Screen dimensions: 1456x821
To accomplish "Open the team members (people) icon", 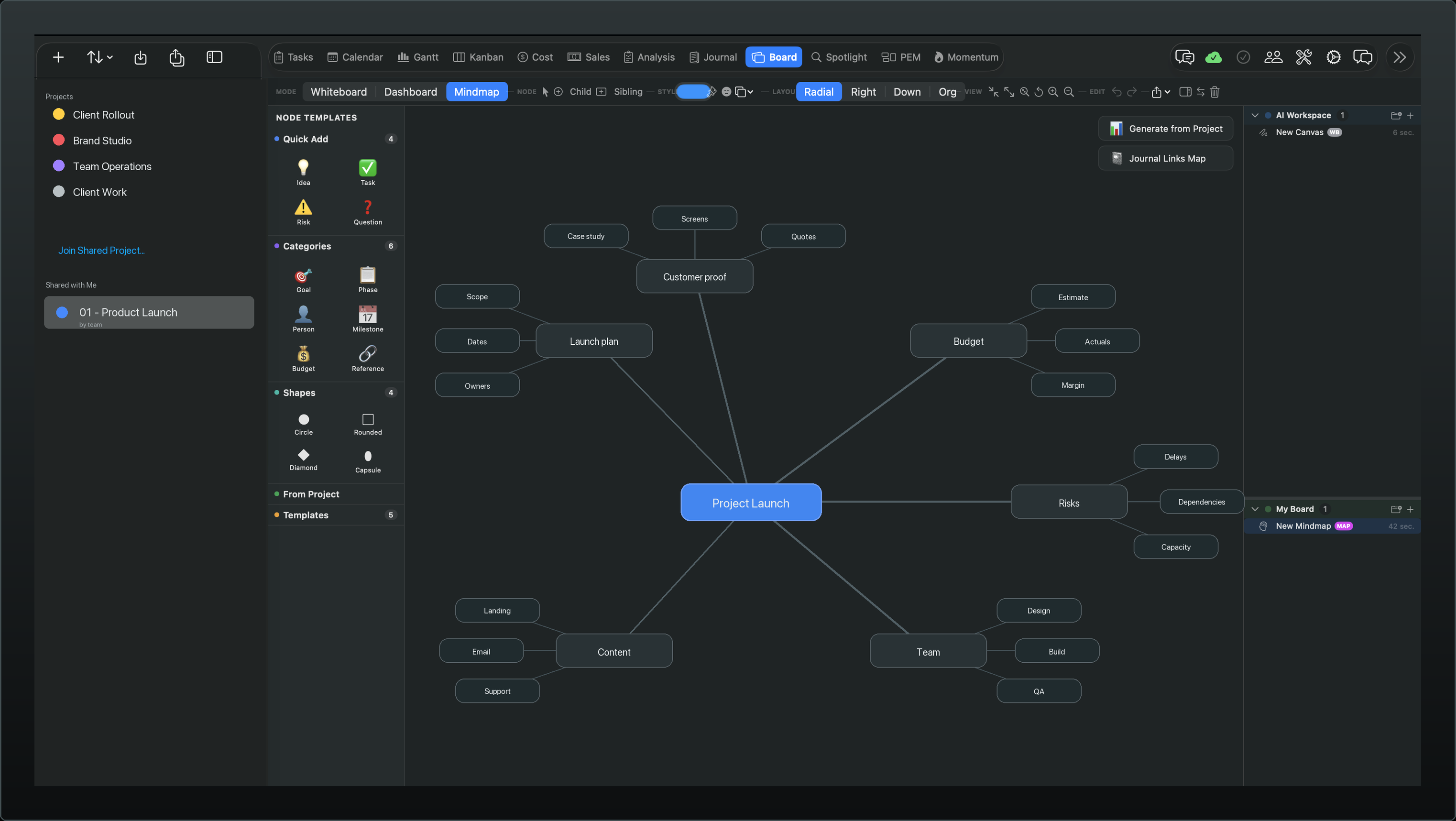I will pos(1273,57).
